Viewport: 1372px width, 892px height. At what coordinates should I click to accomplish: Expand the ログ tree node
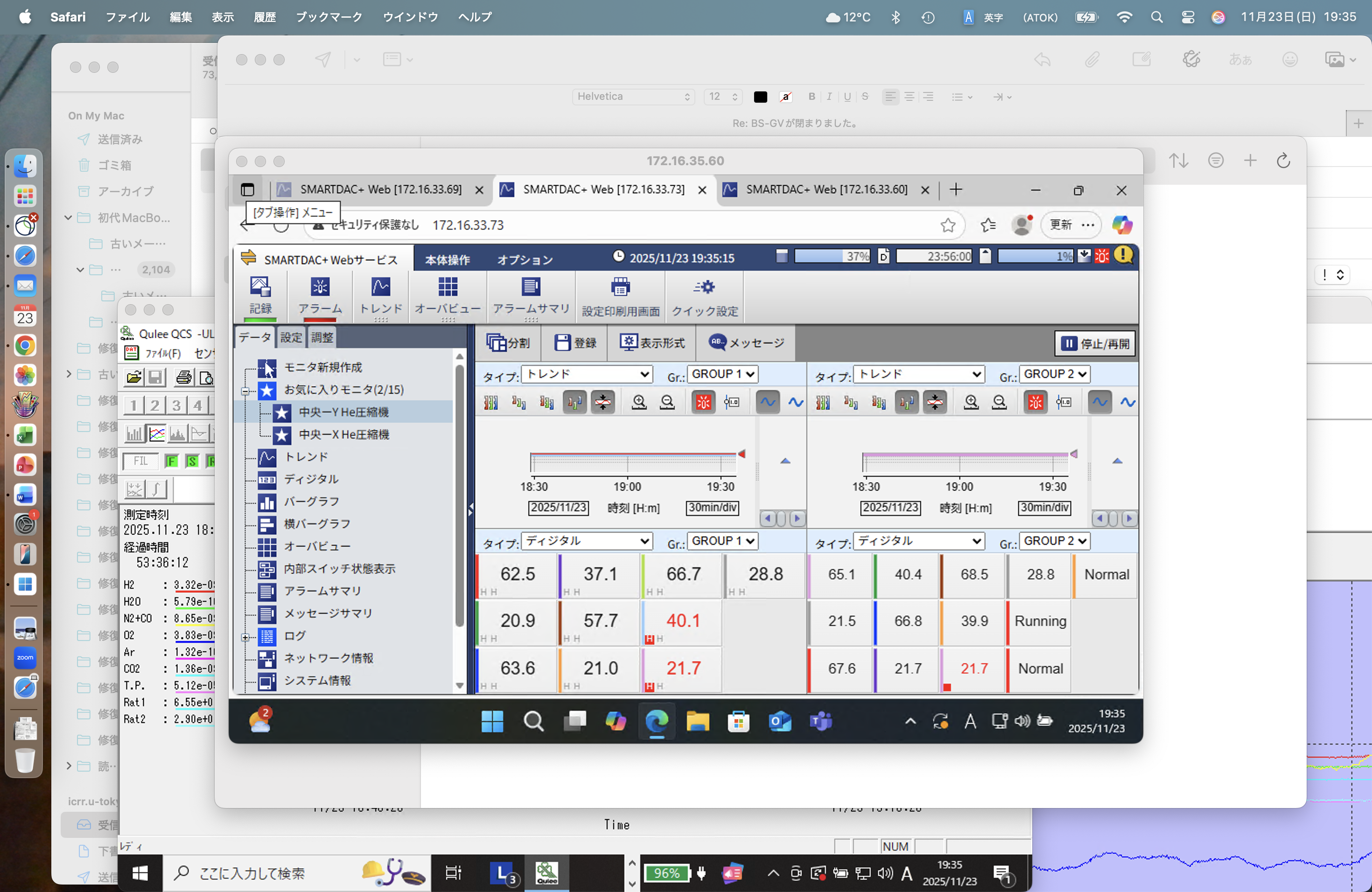(245, 637)
